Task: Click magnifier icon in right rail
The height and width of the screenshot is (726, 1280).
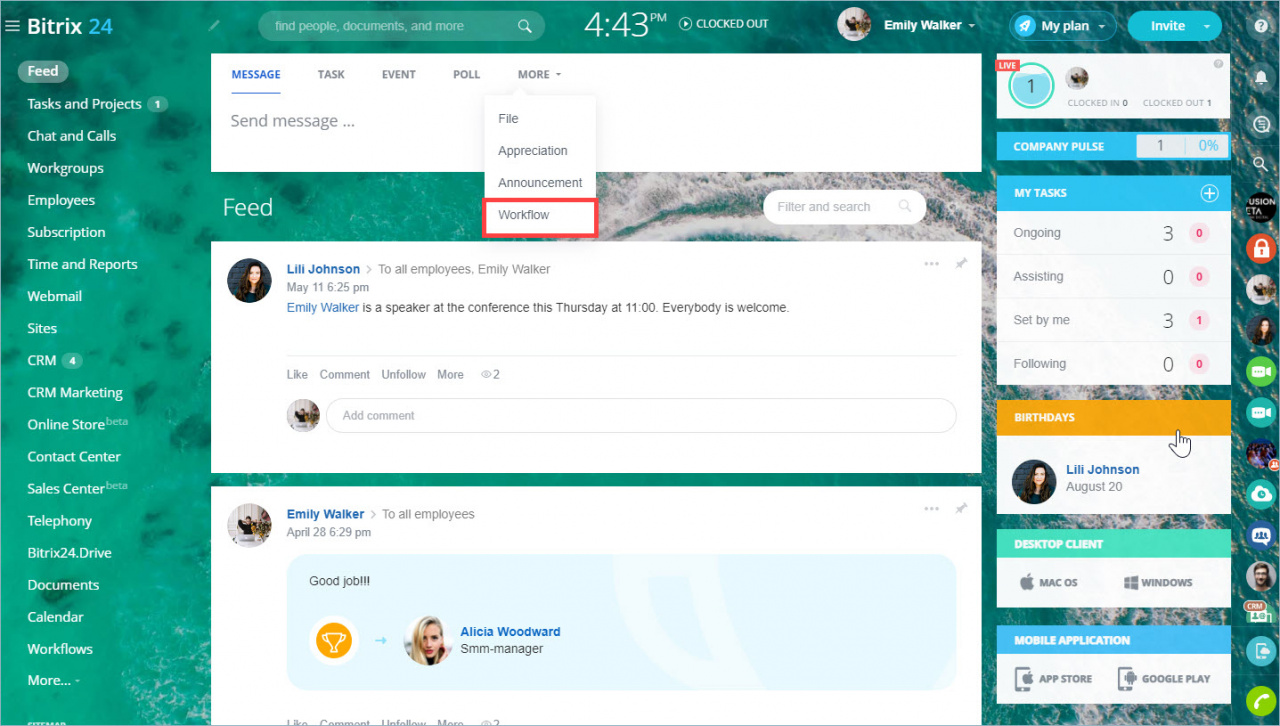Action: (1261, 164)
